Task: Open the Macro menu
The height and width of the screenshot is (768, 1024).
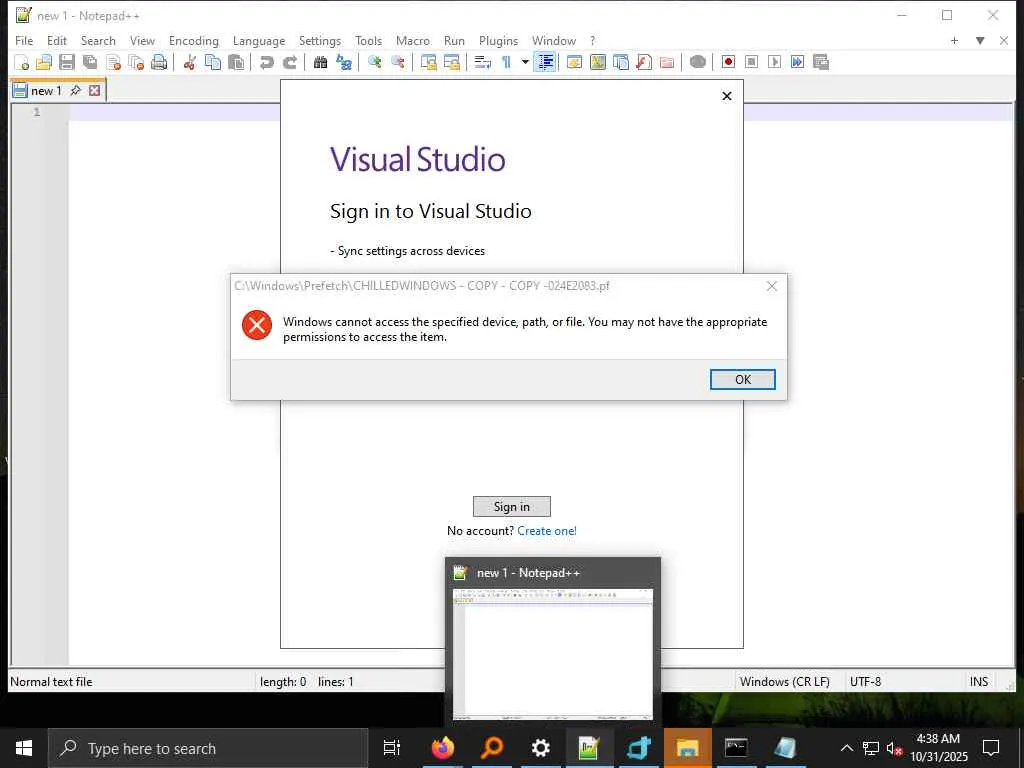Action: [x=413, y=40]
